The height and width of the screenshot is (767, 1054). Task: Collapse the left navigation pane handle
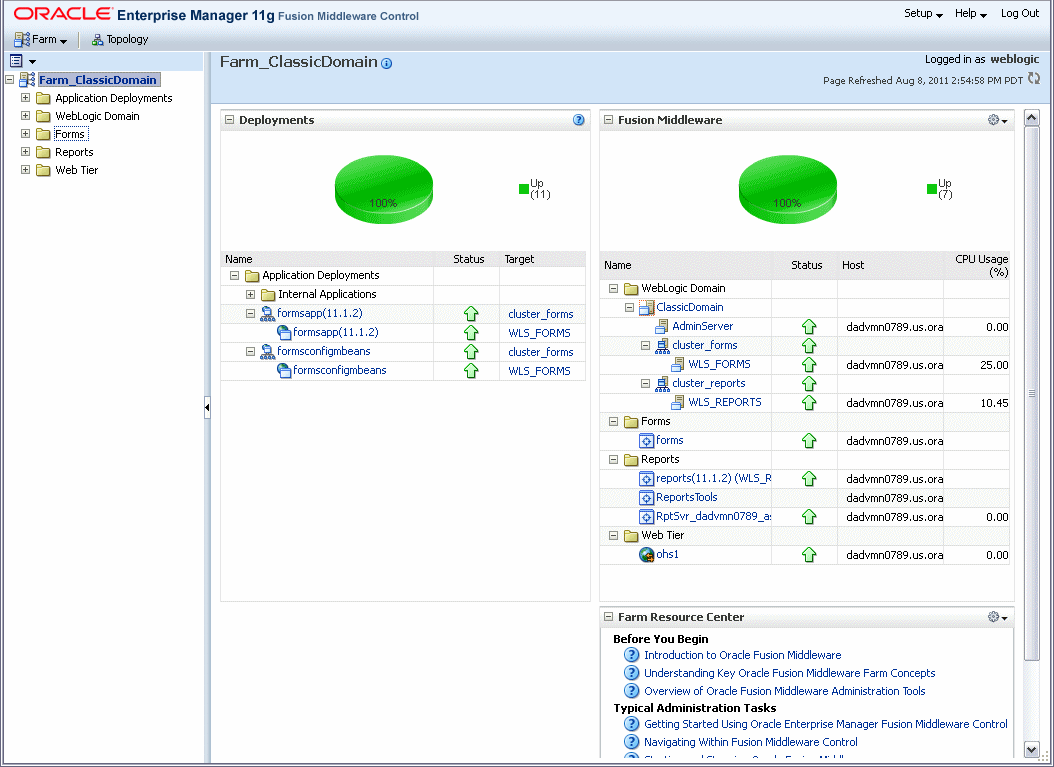coord(207,407)
